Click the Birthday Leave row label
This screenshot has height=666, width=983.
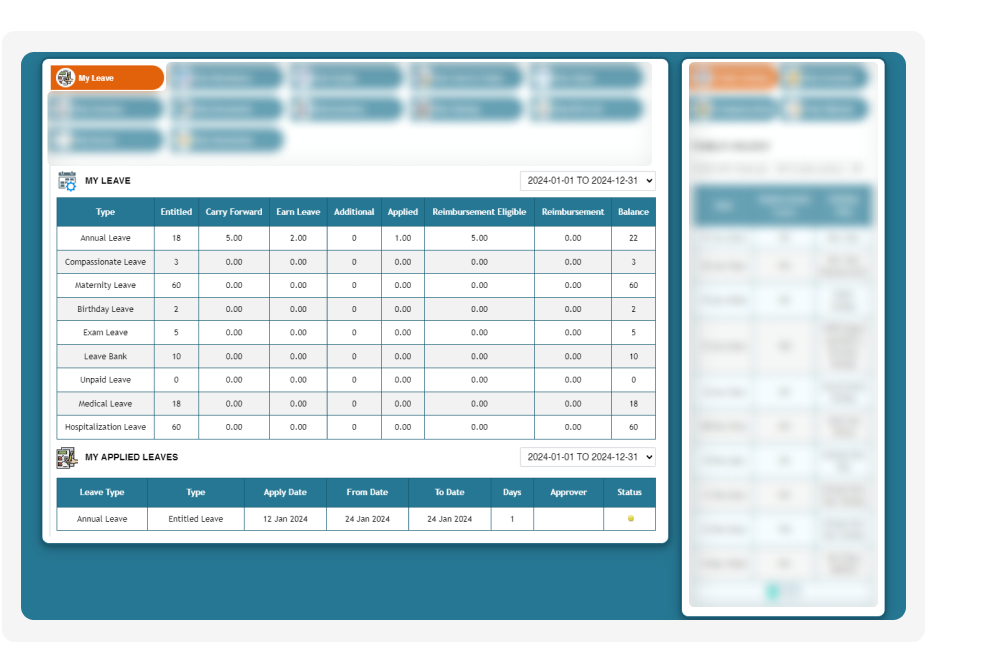(x=106, y=310)
